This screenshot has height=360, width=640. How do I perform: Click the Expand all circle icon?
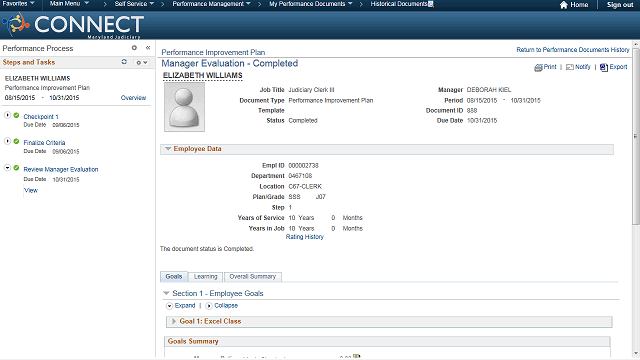point(169,306)
